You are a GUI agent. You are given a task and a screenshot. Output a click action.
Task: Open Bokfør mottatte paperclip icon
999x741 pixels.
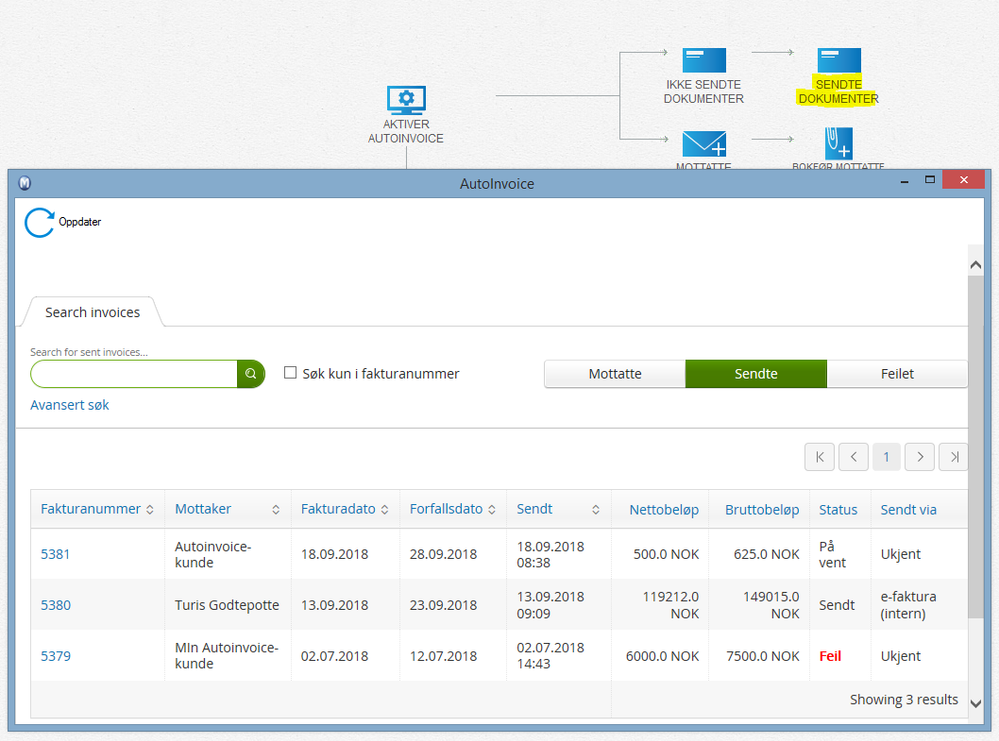(x=838, y=143)
